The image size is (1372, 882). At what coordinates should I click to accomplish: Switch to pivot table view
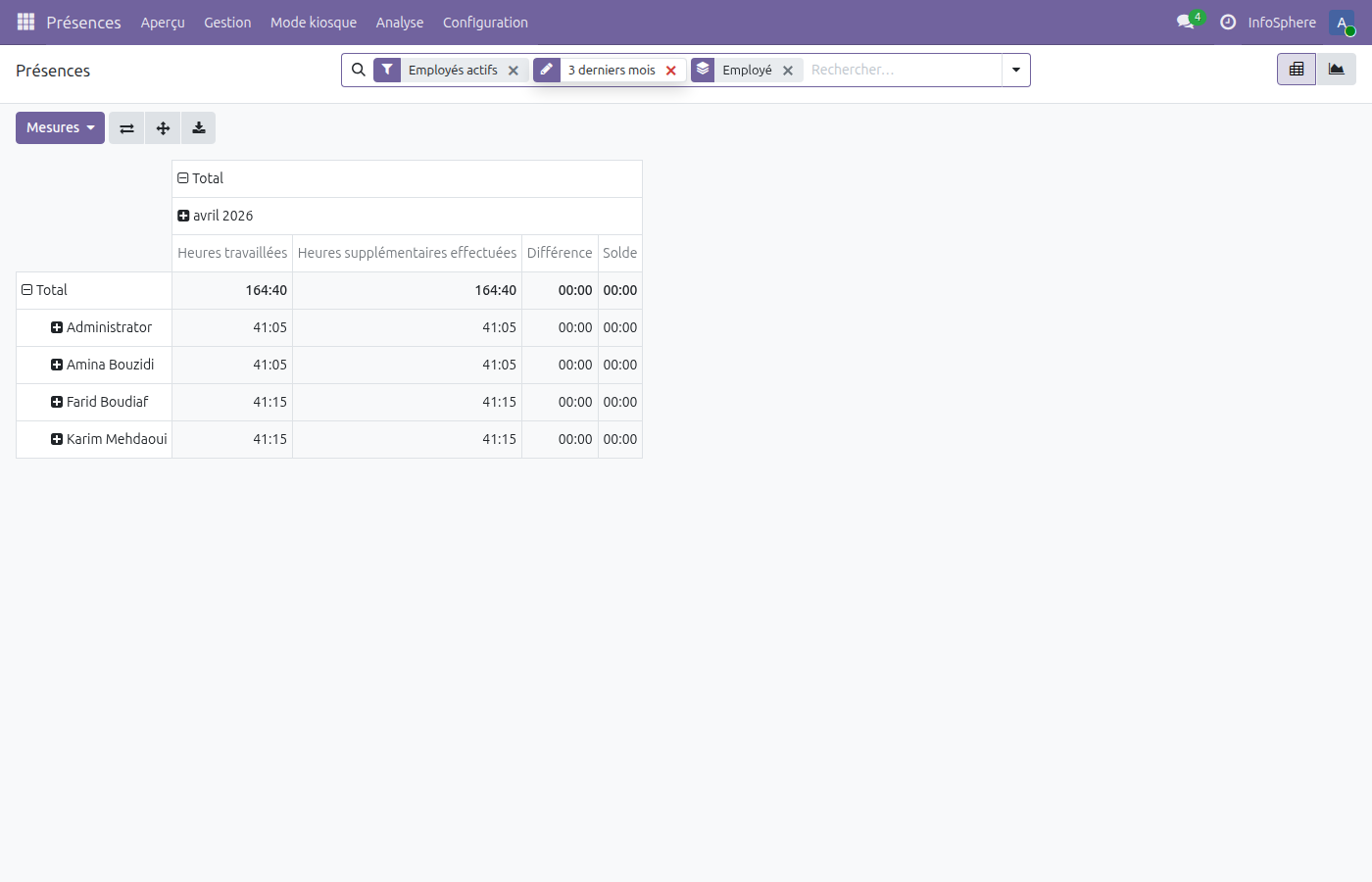pos(1297,70)
